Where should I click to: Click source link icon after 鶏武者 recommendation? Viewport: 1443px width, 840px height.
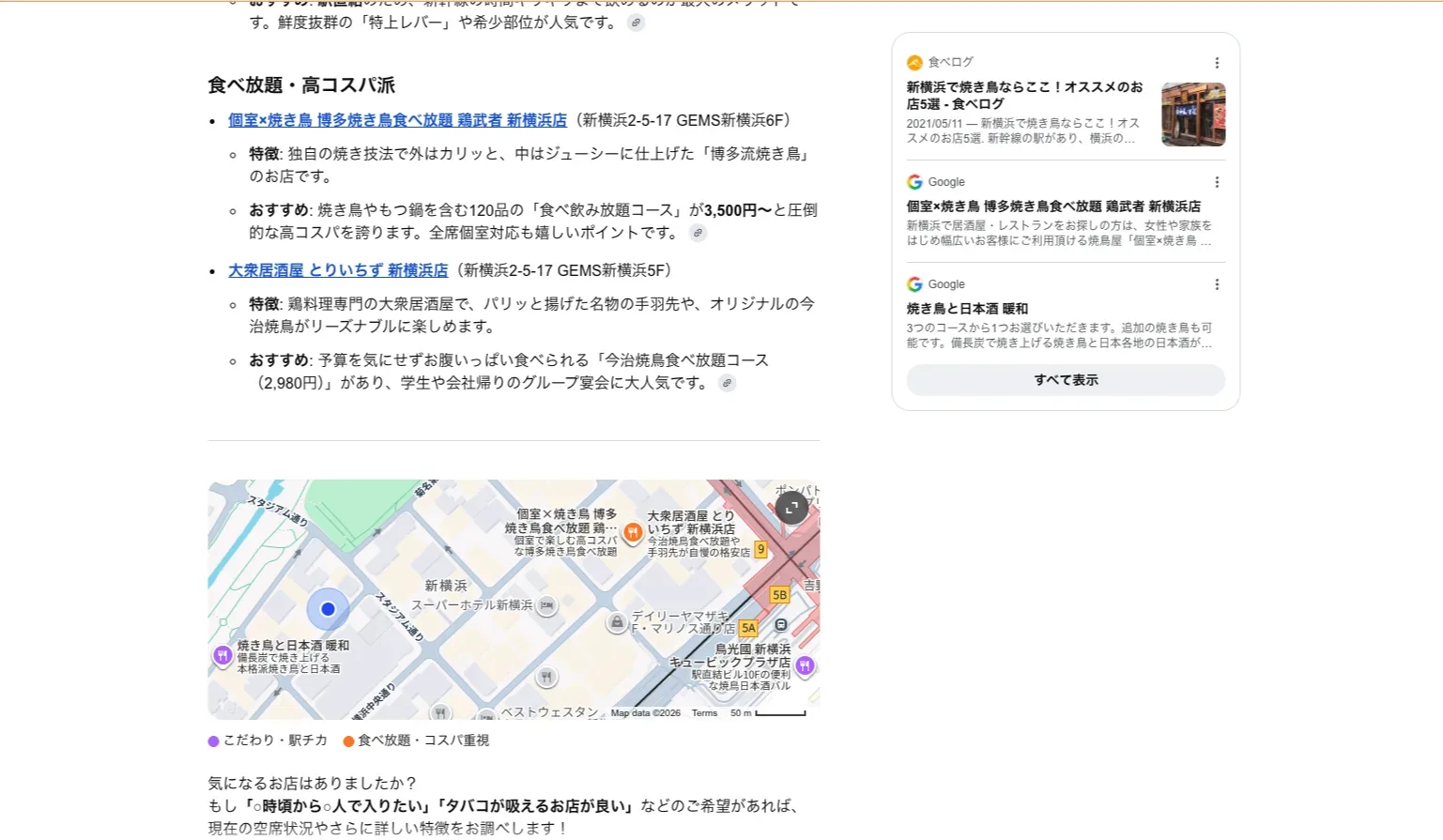click(x=698, y=233)
